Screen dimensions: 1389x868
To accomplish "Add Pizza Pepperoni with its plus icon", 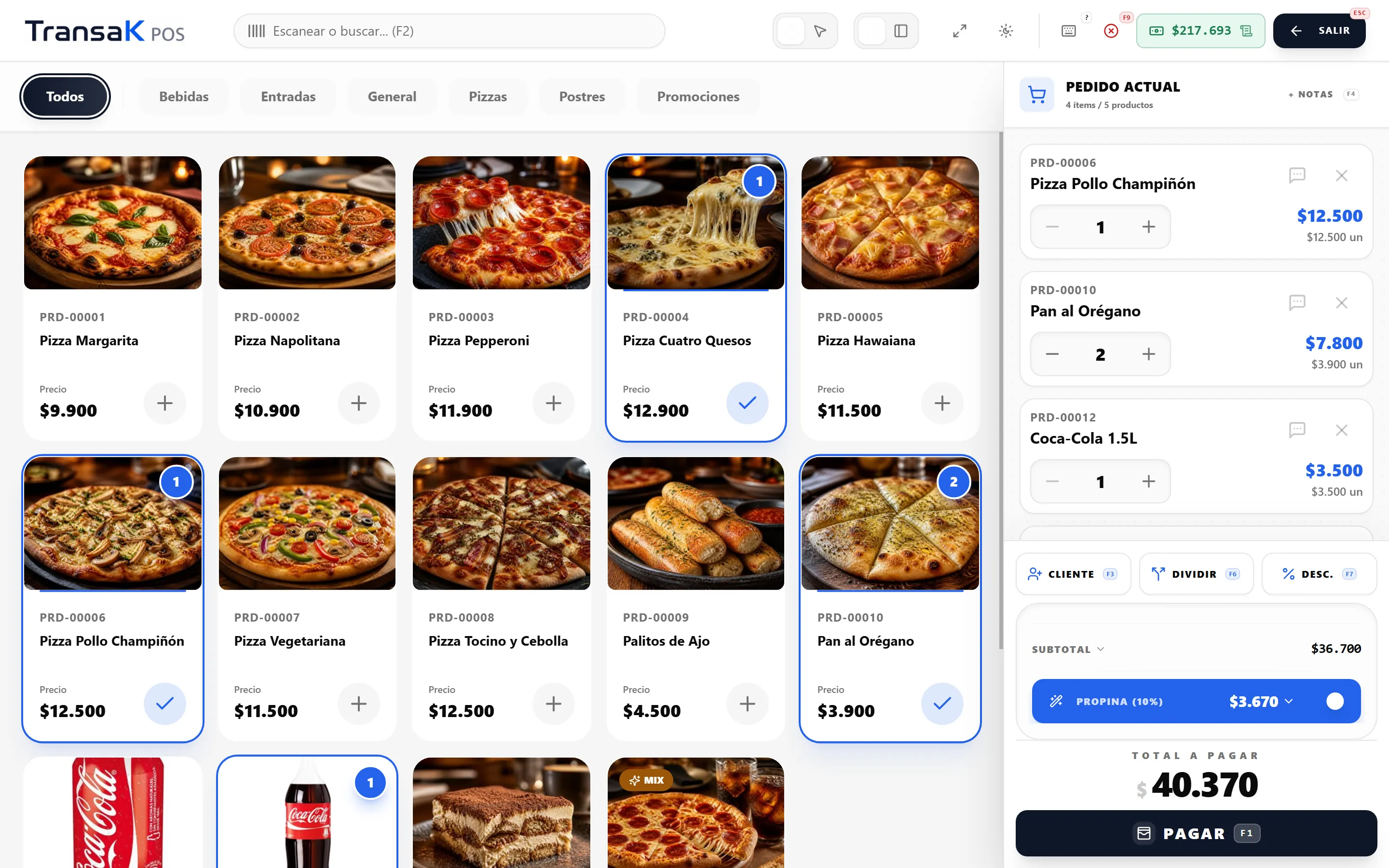I will coord(553,403).
